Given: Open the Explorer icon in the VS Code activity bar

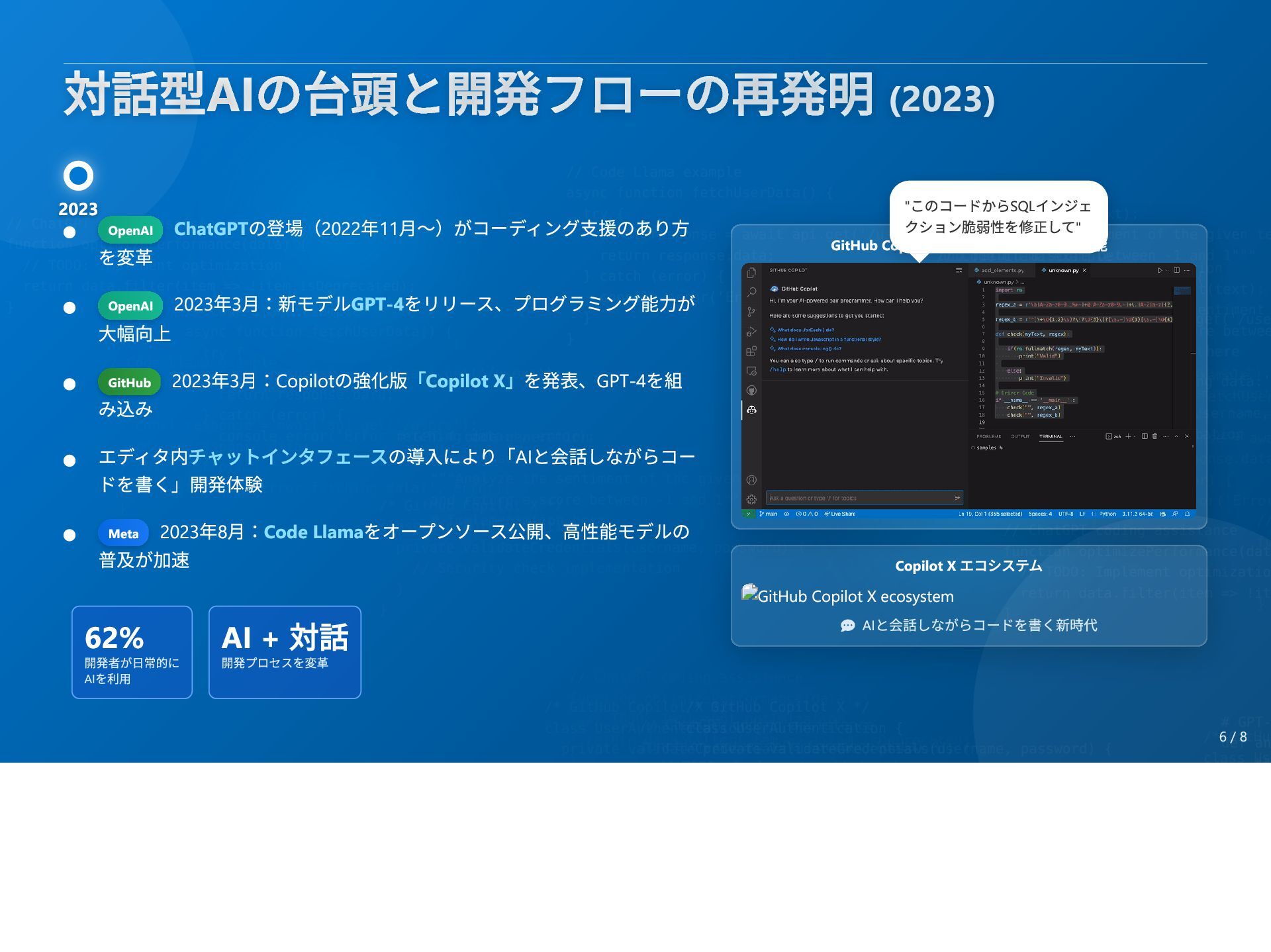Looking at the screenshot, I should click(x=751, y=273).
